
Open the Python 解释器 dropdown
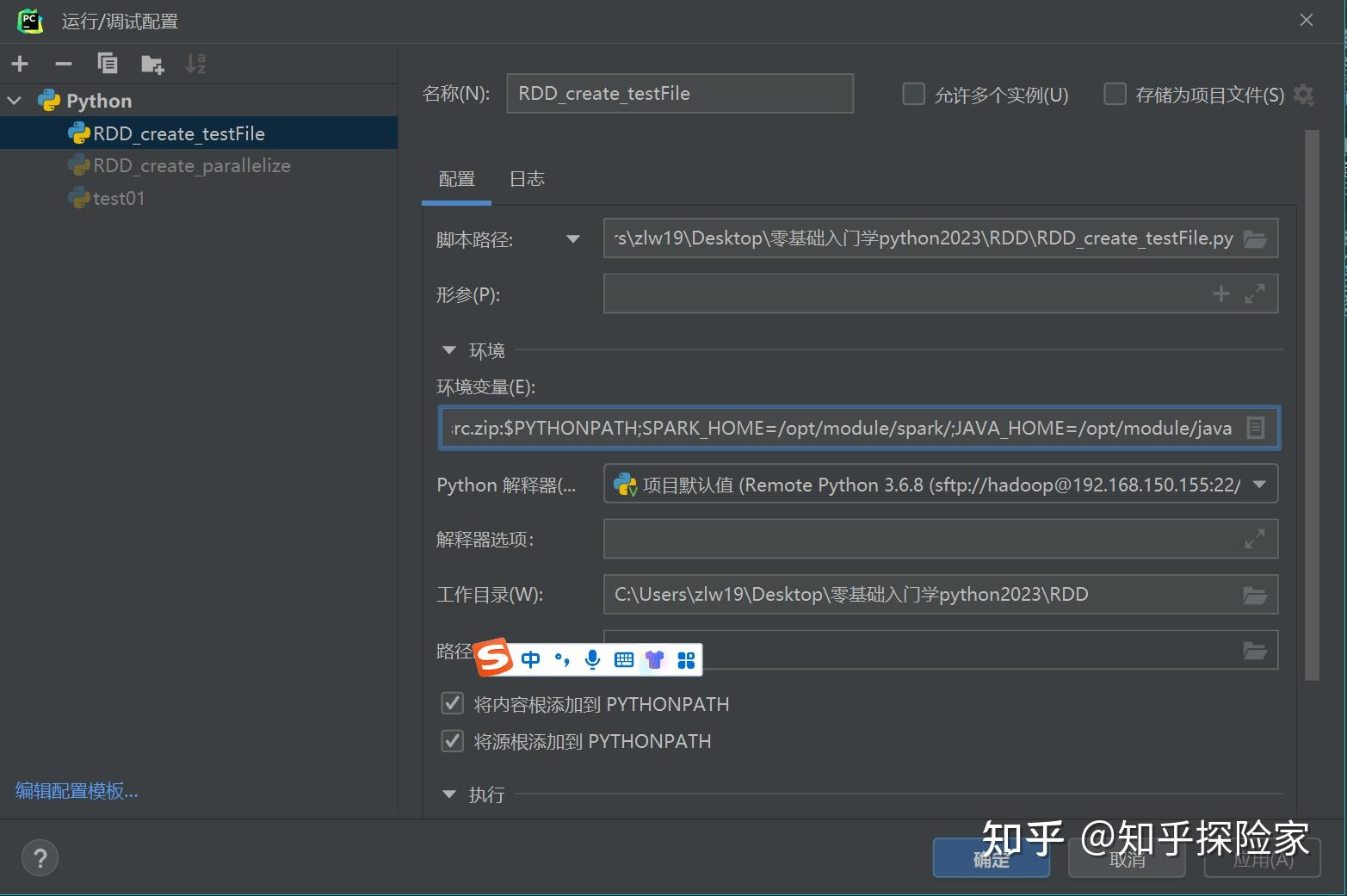click(1257, 484)
